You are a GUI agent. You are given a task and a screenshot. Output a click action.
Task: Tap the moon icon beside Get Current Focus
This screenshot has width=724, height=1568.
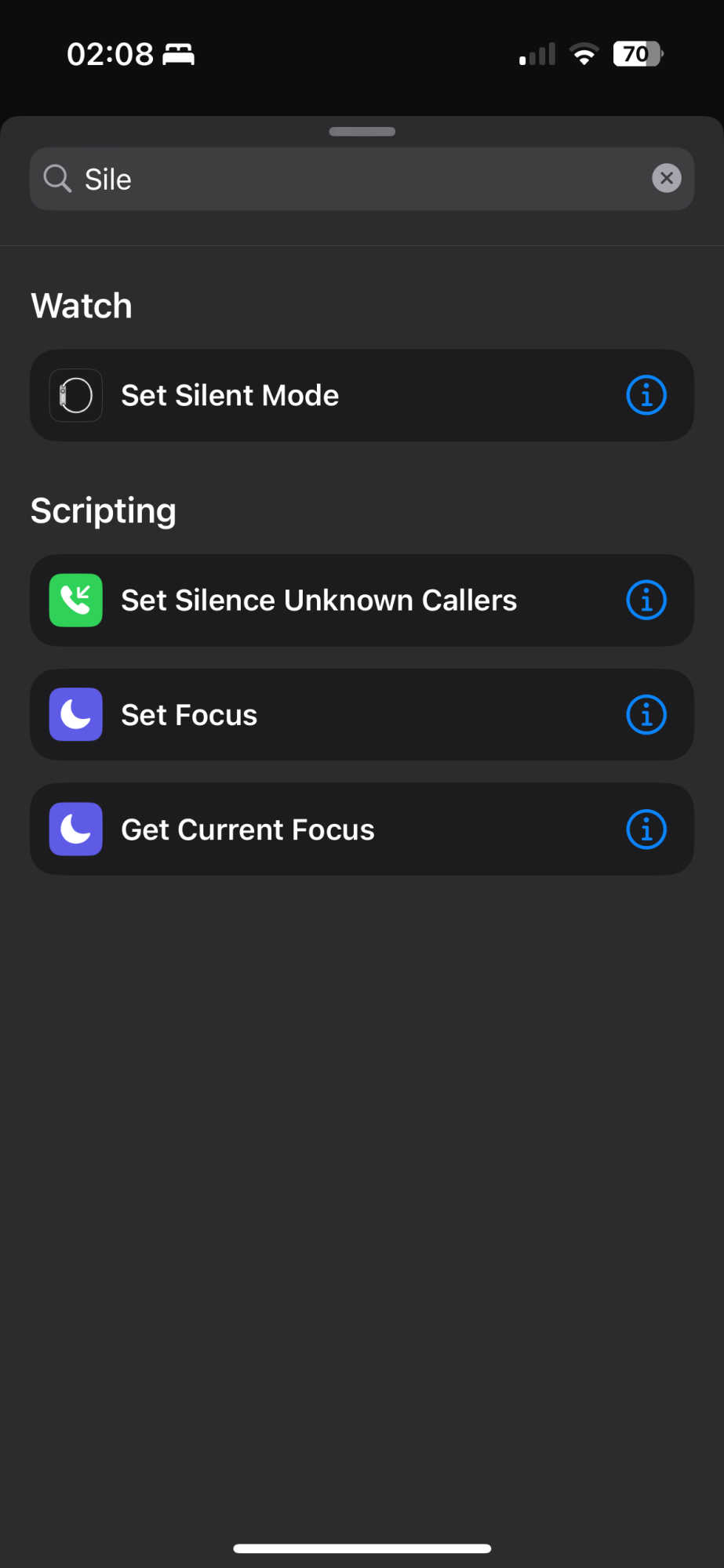[x=76, y=829]
